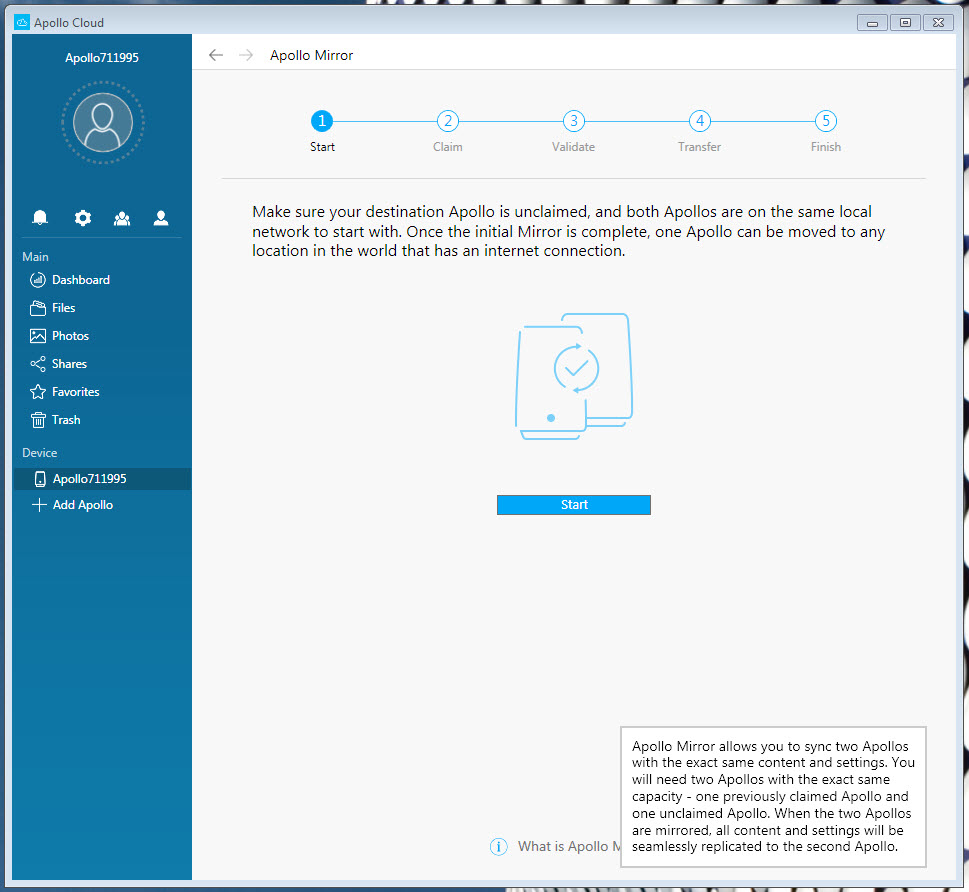This screenshot has width=969, height=892.
Task: Click the What is Apollo Mirror link
Action: pyautogui.click(x=569, y=846)
